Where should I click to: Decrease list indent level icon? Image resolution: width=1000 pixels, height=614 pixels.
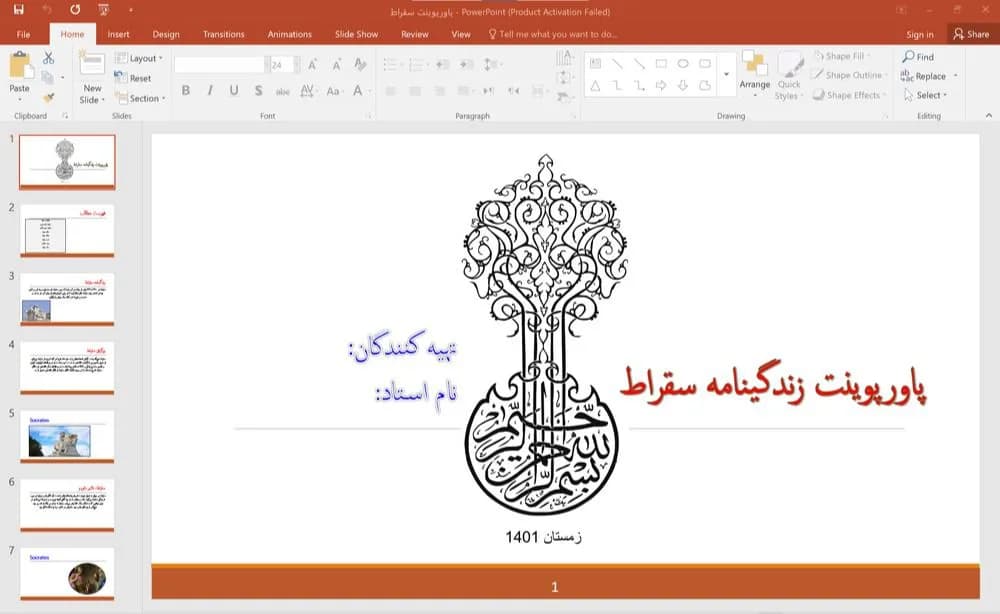pos(443,64)
